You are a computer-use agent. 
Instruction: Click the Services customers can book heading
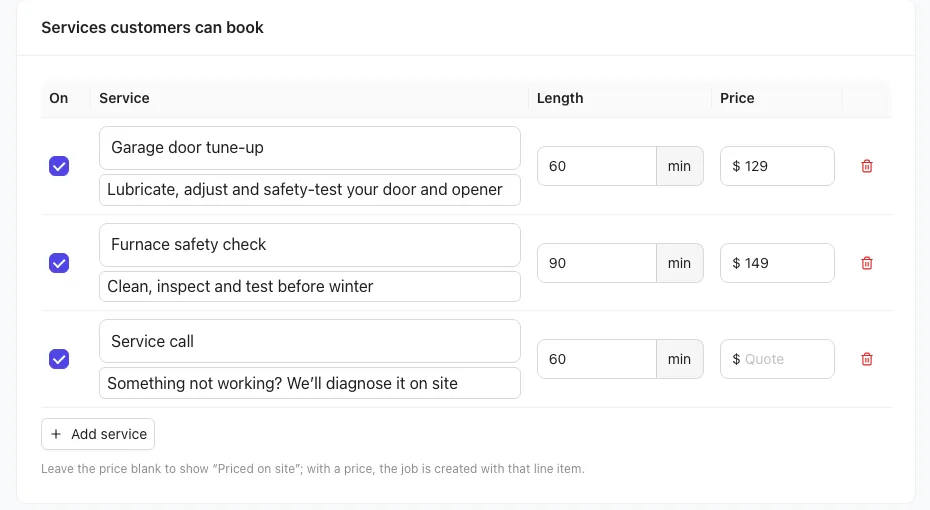[152, 28]
